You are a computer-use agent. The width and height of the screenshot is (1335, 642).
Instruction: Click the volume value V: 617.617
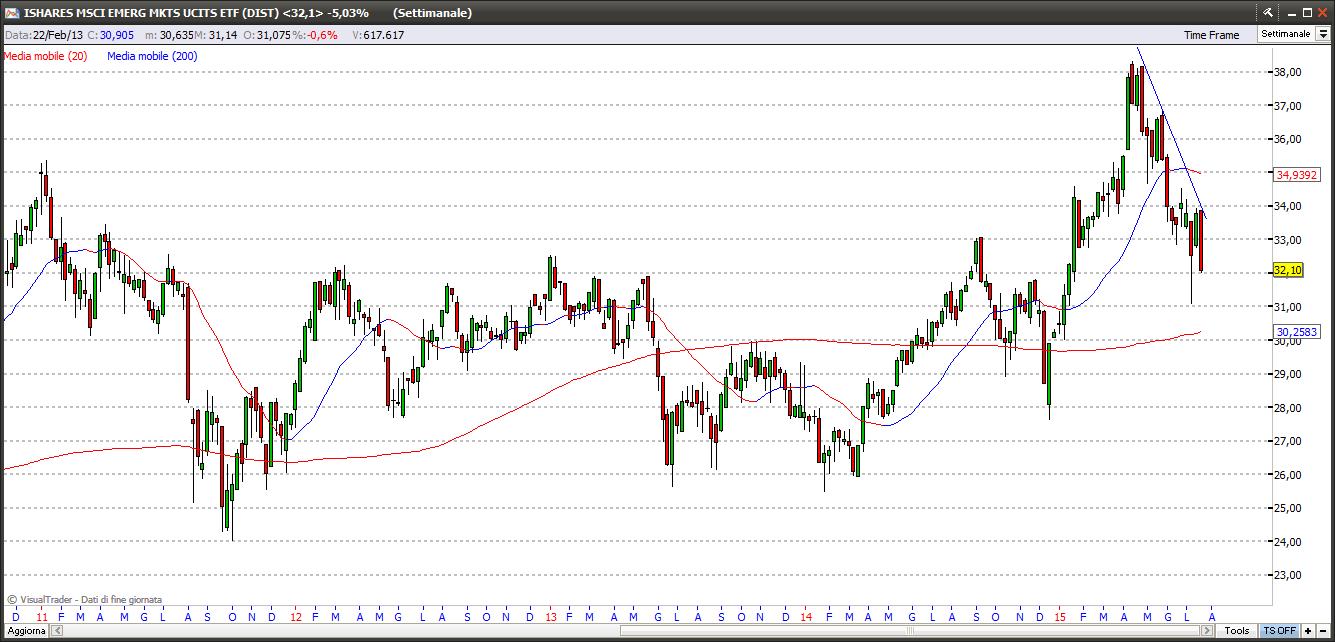point(378,35)
